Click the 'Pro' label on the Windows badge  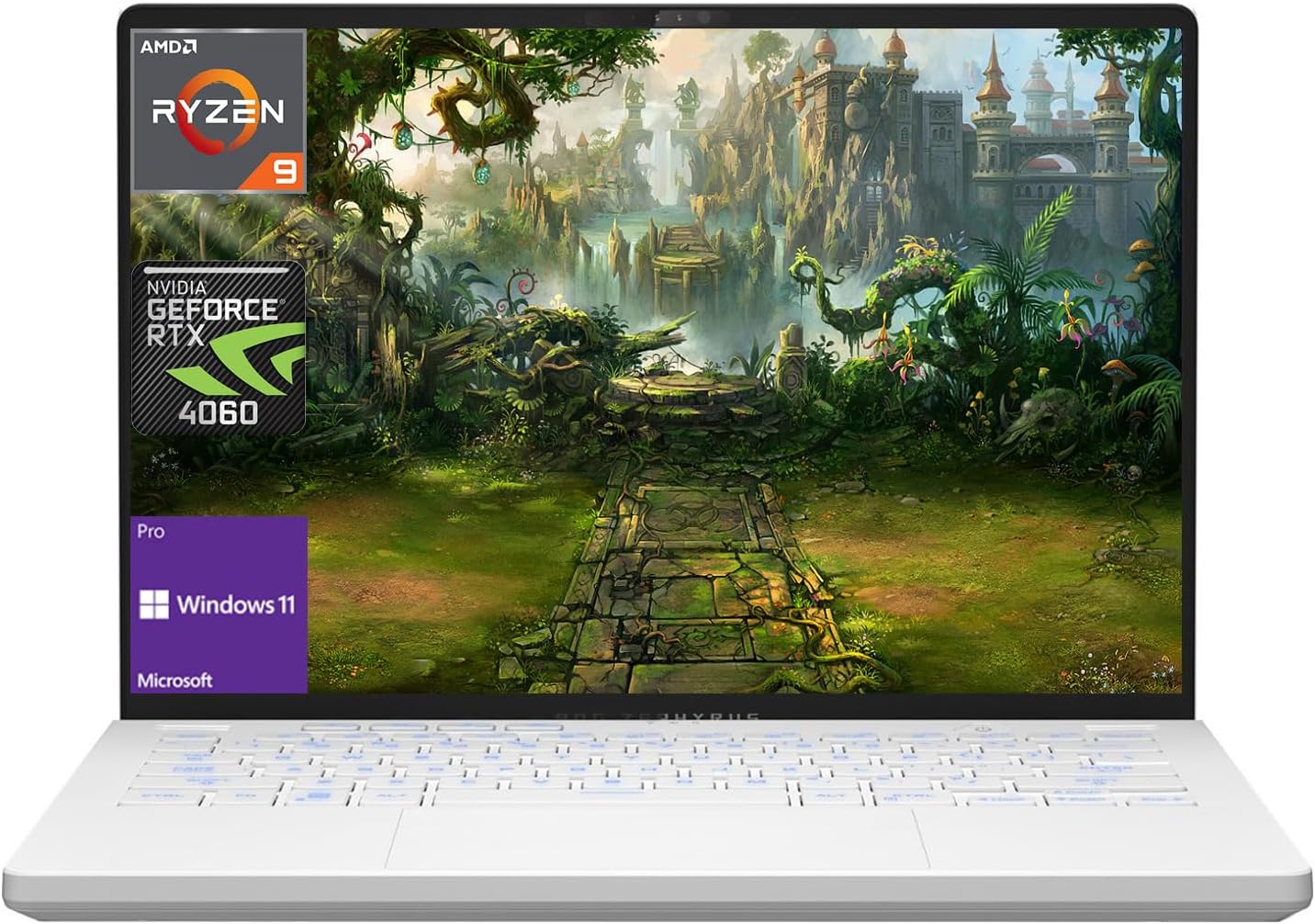click(152, 532)
